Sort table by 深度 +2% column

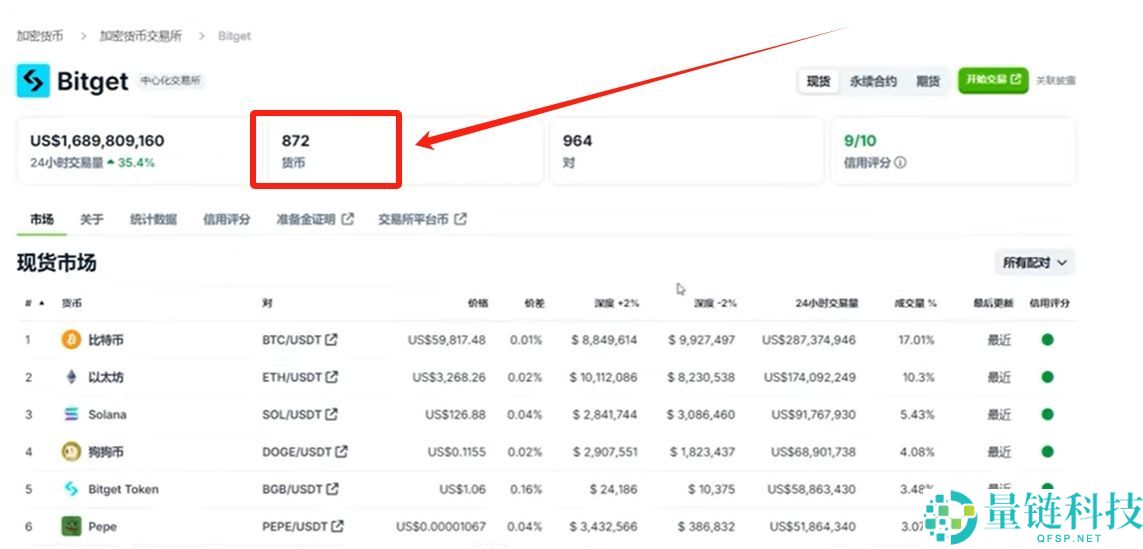coord(616,303)
